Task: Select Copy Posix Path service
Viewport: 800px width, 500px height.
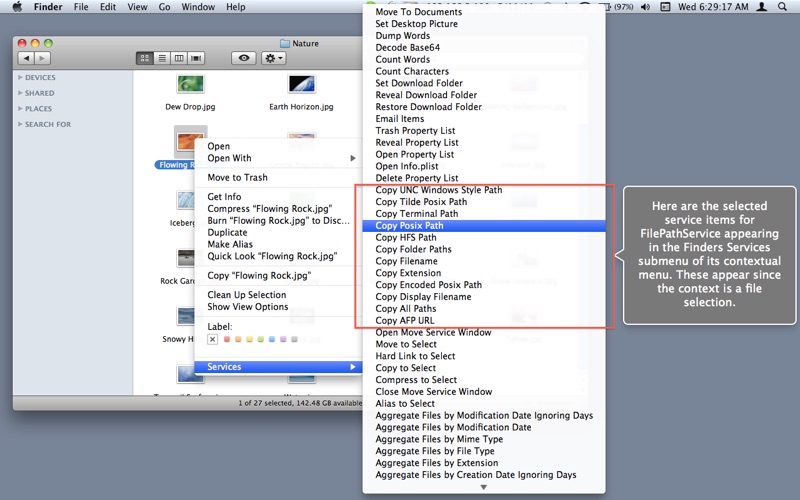Action: tap(484, 226)
